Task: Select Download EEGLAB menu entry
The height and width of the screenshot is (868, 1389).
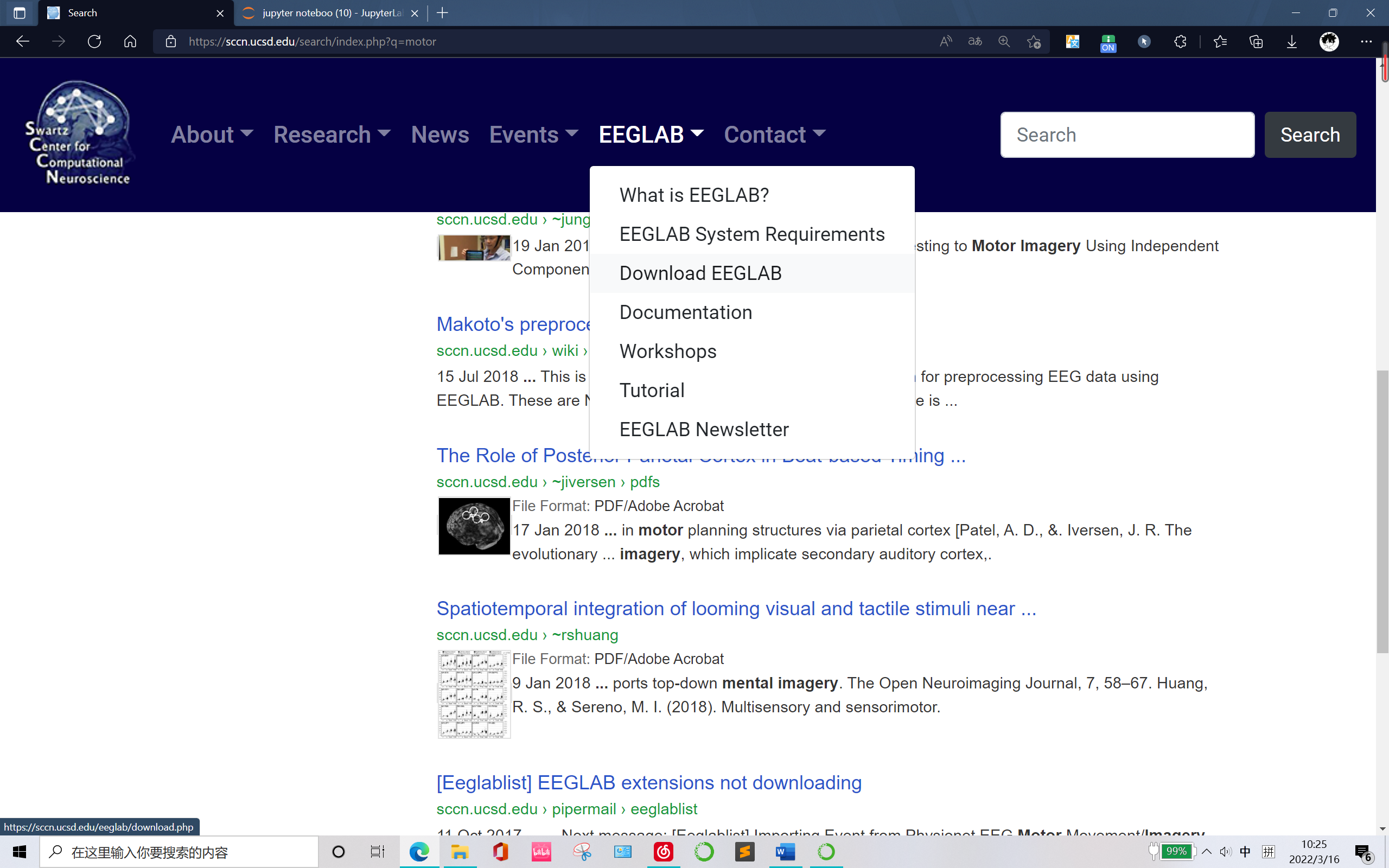Action: [700, 273]
